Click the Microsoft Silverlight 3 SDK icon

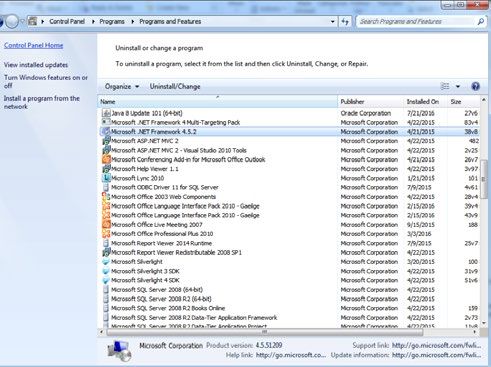[x=106, y=271]
